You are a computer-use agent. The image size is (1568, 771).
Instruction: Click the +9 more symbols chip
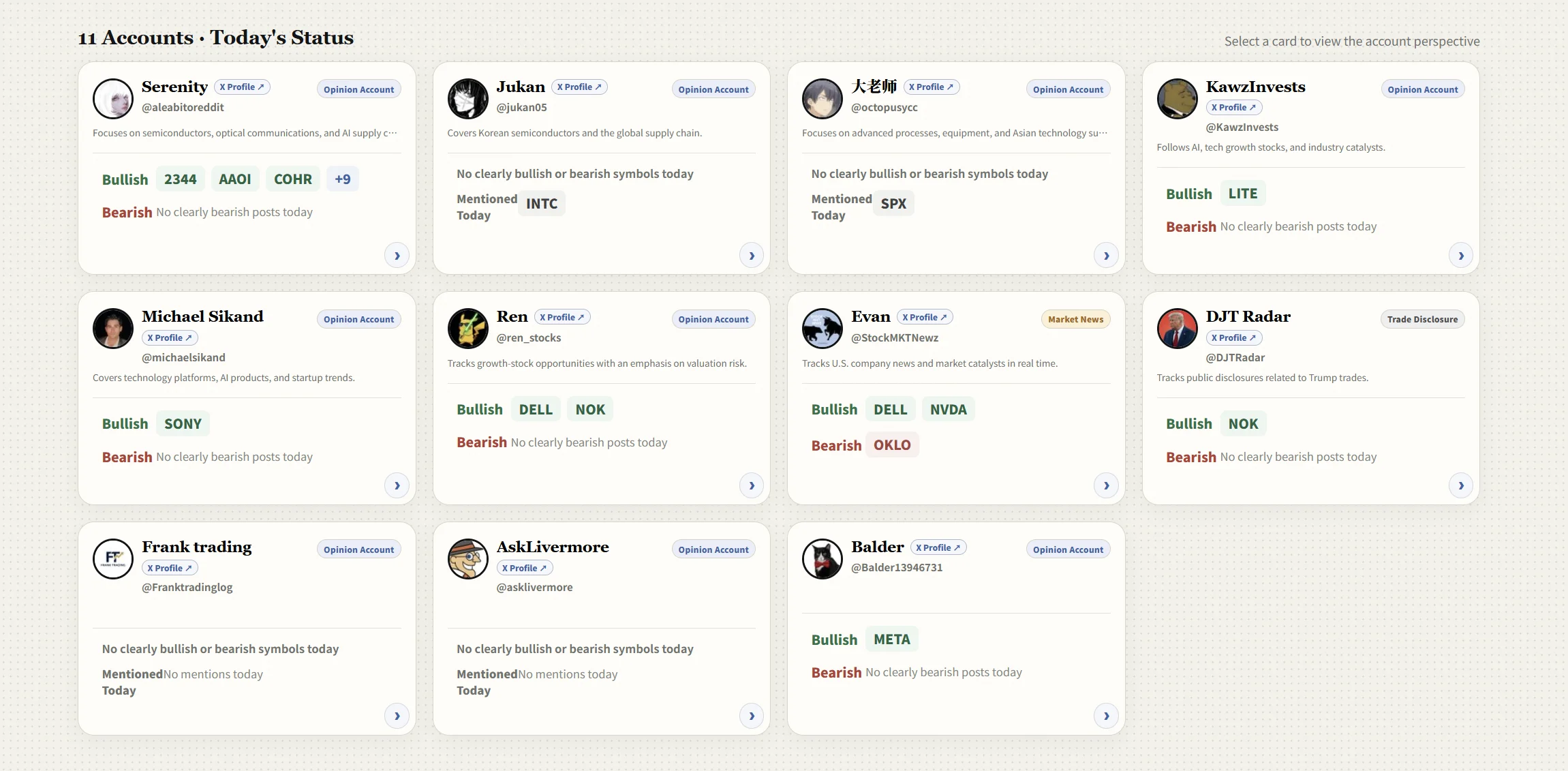pos(343,179)
